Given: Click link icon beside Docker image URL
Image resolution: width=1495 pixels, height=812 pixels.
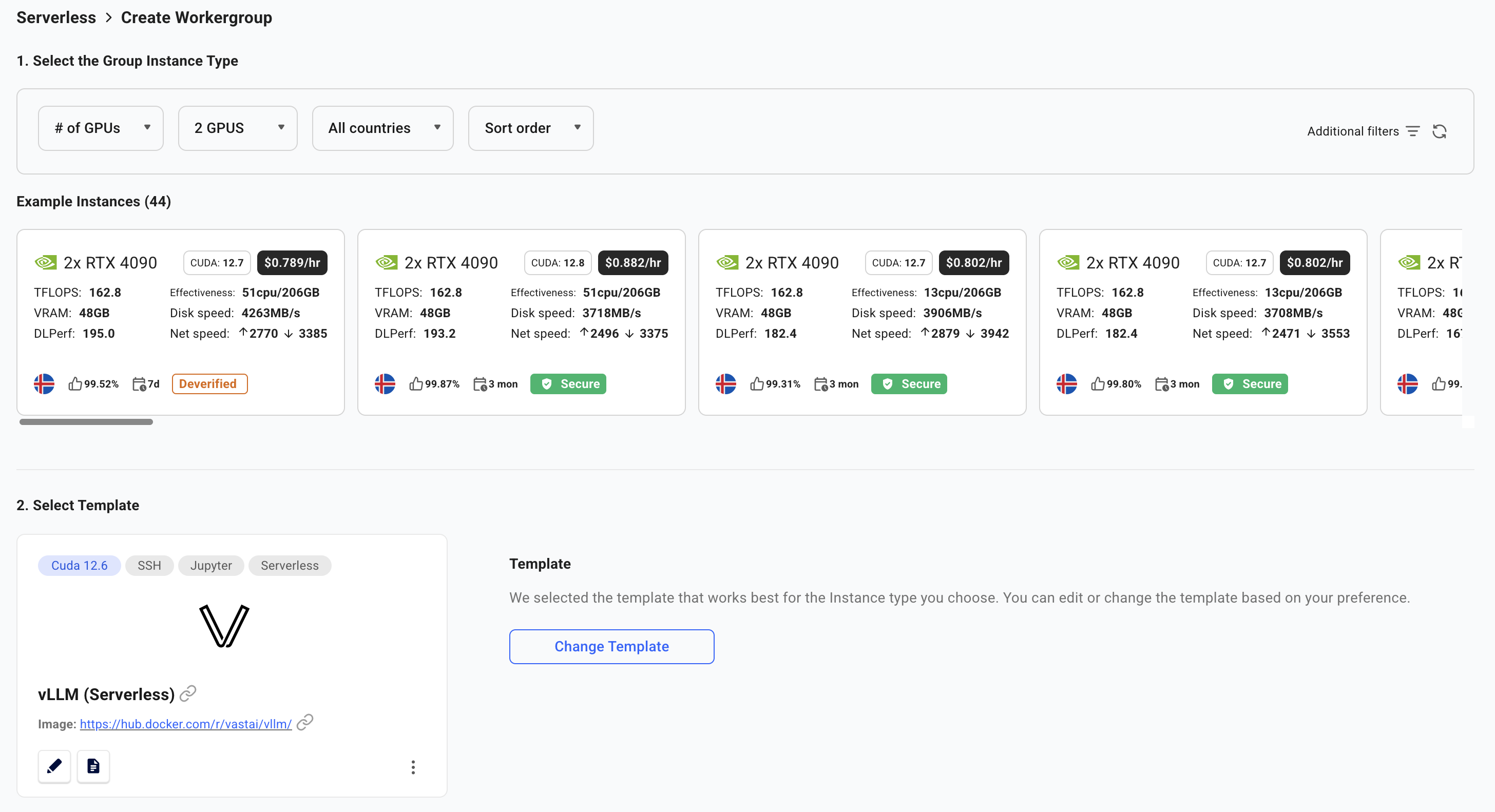Looking at the screenshot, I should (x=304, y=722).
